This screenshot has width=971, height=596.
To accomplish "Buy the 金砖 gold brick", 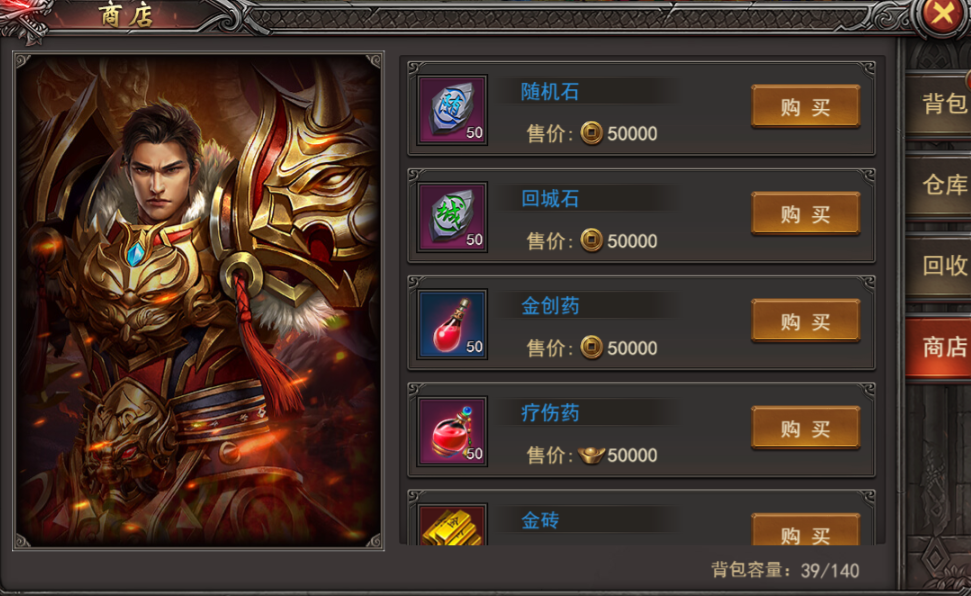I will pos(805,530).
